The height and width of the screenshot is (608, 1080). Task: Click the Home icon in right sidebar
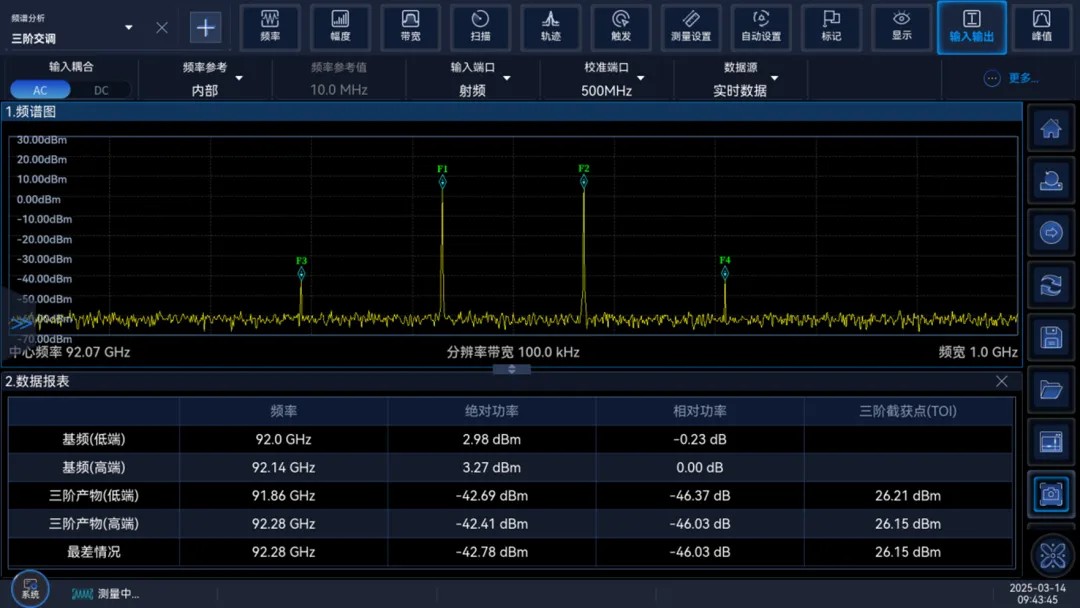[1051, 129]
